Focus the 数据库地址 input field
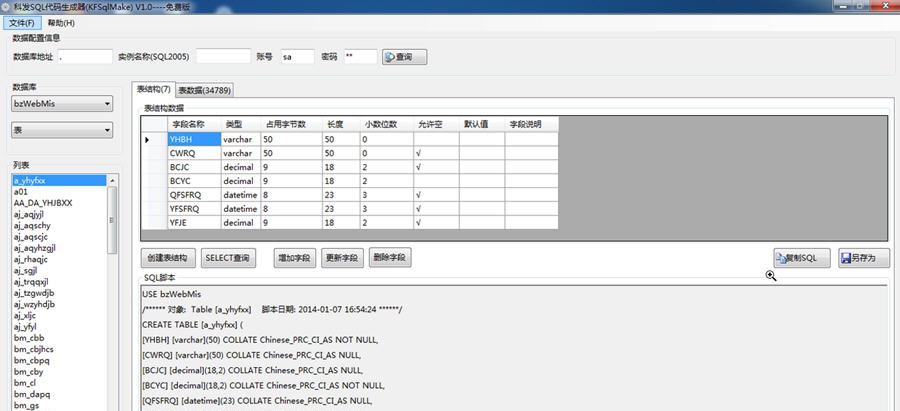 pos(85,57)
